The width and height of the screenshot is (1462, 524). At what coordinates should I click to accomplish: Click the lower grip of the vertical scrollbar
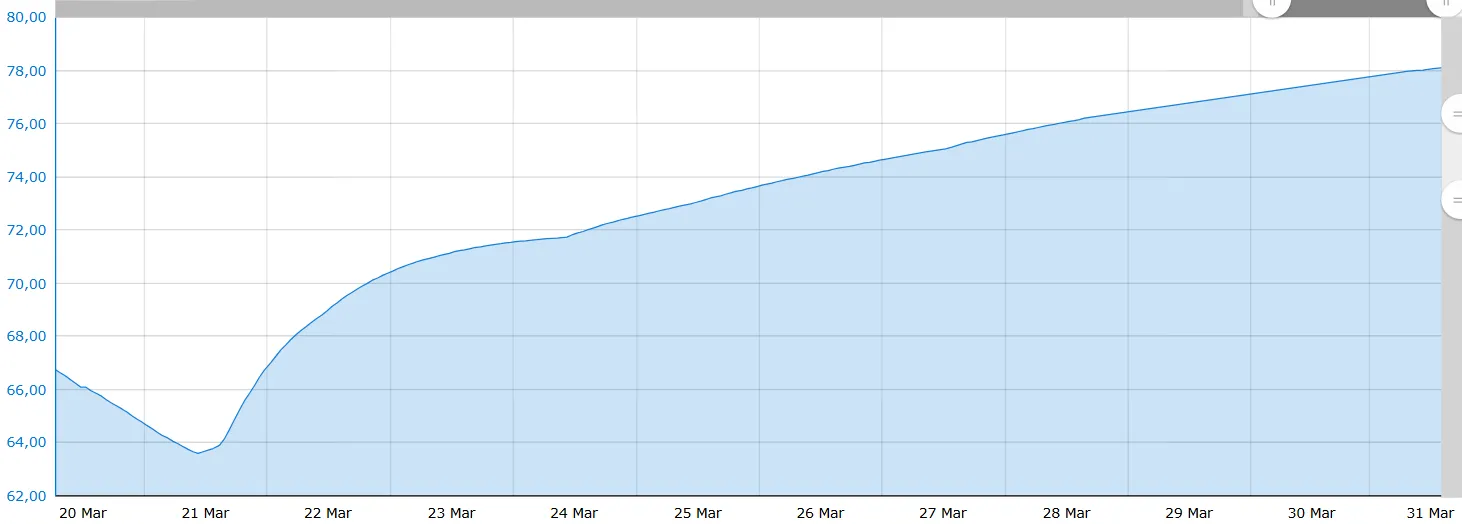pyautogui.click(x=1453, y=200)
